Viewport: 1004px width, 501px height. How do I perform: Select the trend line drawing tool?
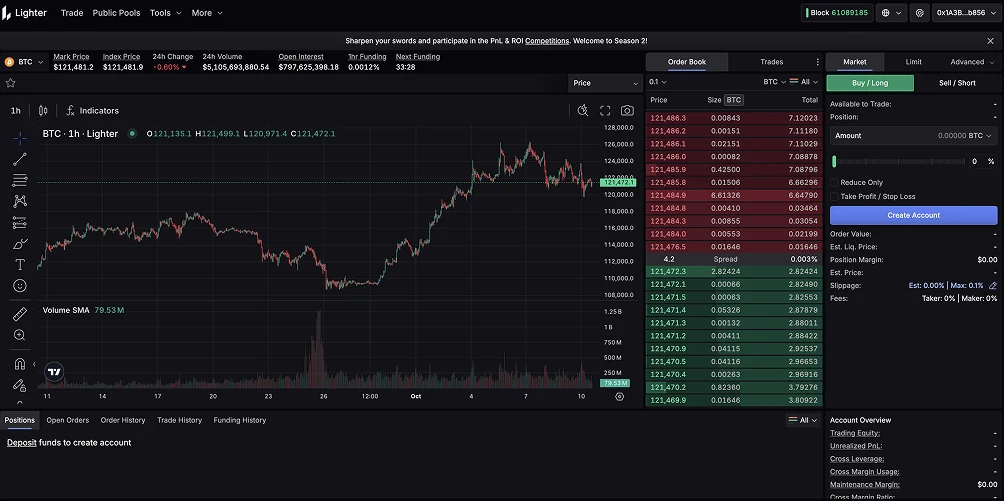tap(20, 160)
